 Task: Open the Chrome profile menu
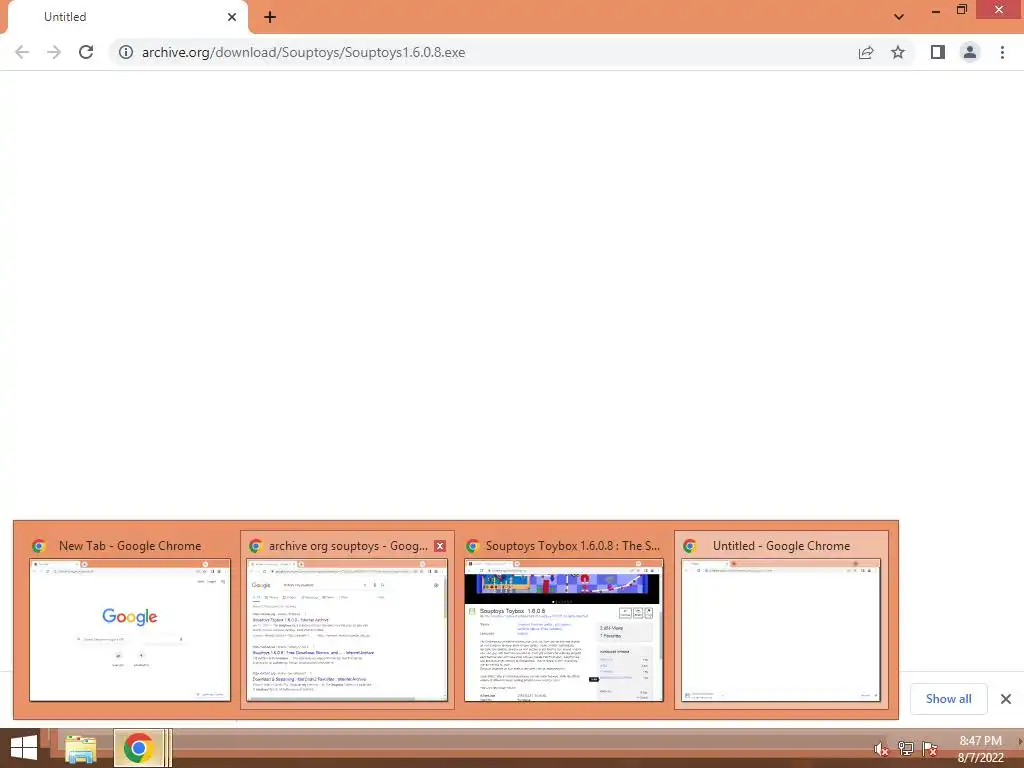[x=970, y=52]
